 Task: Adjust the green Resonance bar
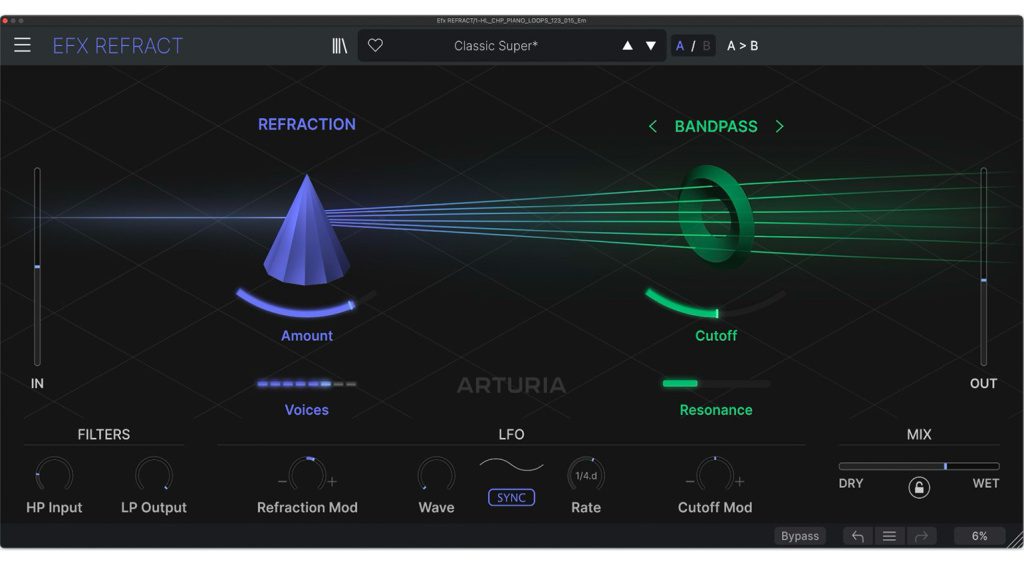716,383
